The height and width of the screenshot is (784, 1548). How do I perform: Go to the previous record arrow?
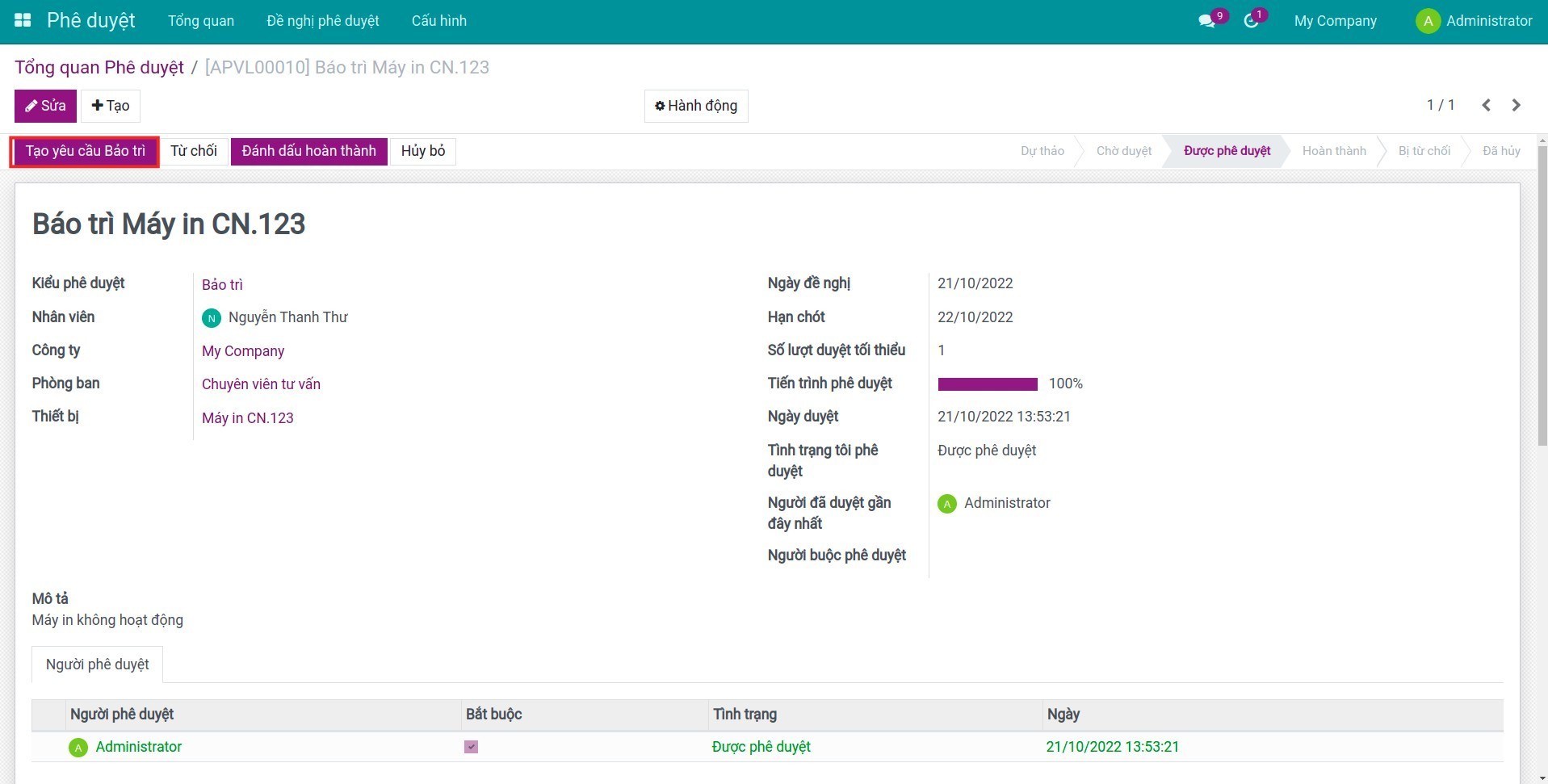1486,105
